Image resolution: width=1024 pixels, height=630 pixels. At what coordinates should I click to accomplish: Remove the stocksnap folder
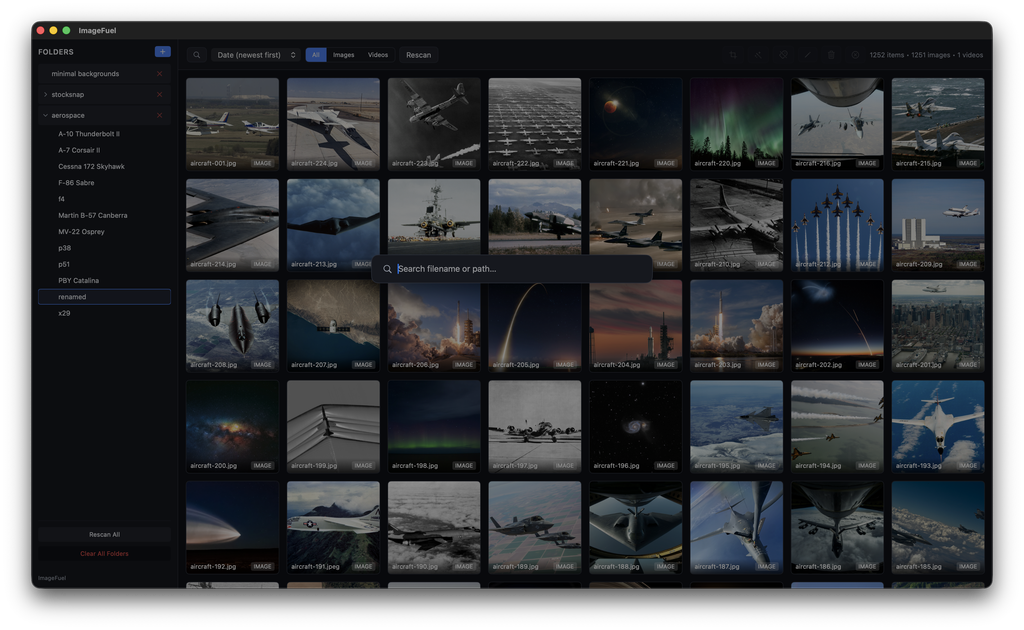[x=159, y=95]
